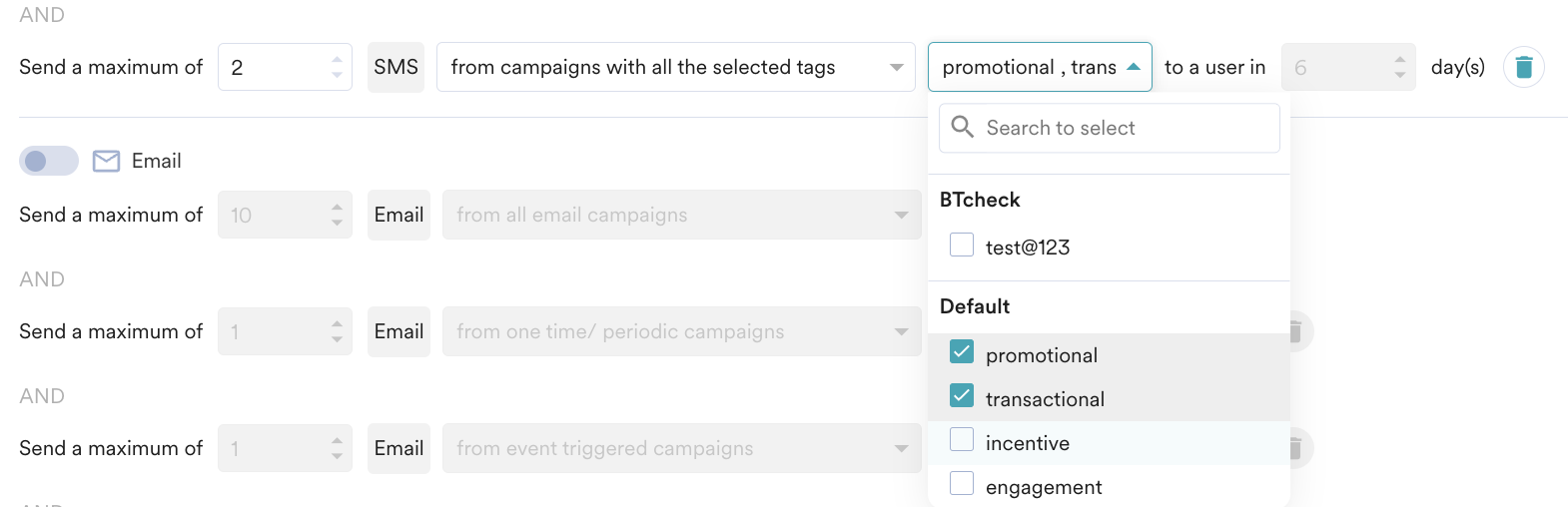Increase the SMS maximum count stepper
The height and width of the screenshot is (507, 1568).
[x=337, y=59]
